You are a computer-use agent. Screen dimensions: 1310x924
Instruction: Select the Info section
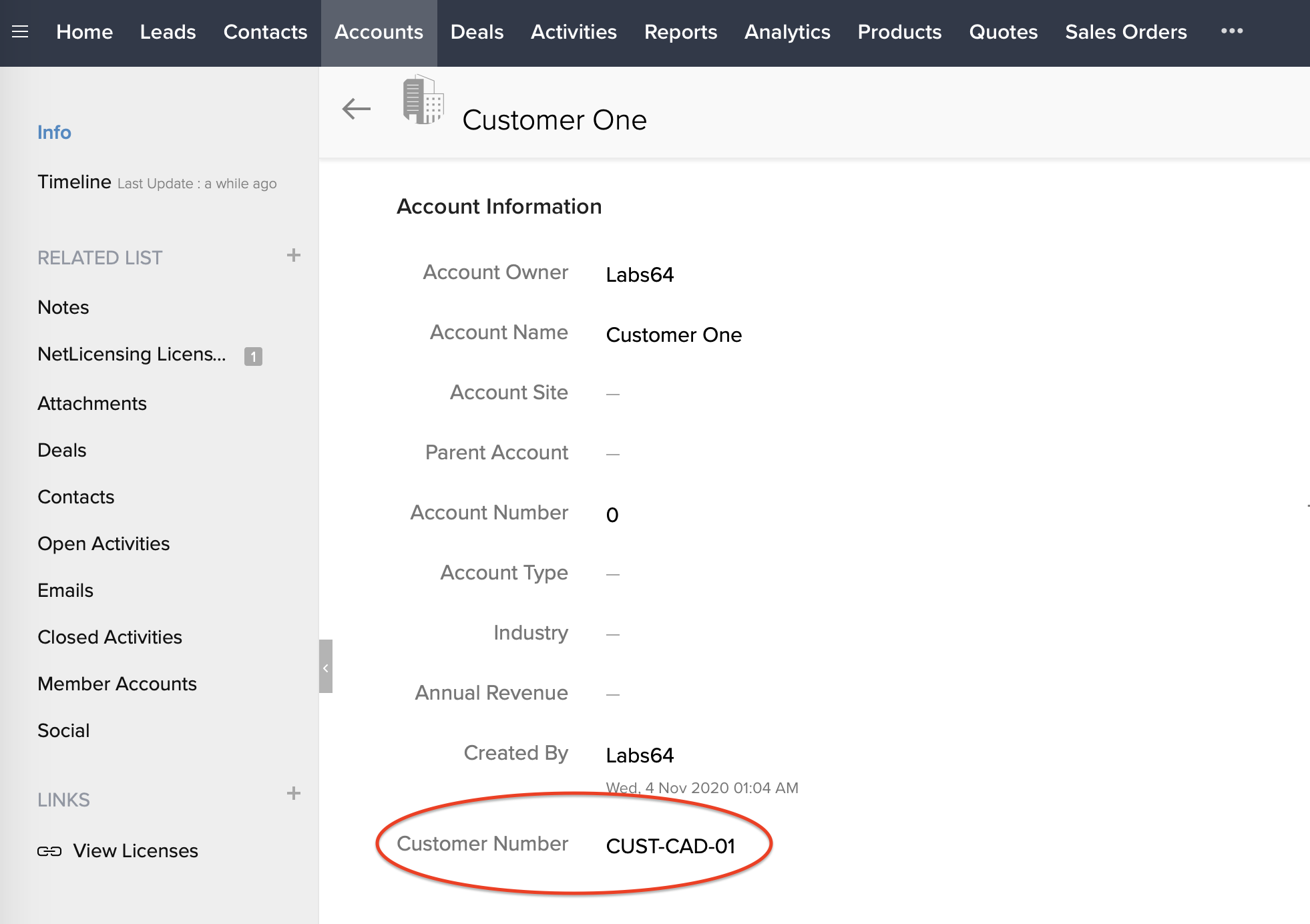click(54, 132)
